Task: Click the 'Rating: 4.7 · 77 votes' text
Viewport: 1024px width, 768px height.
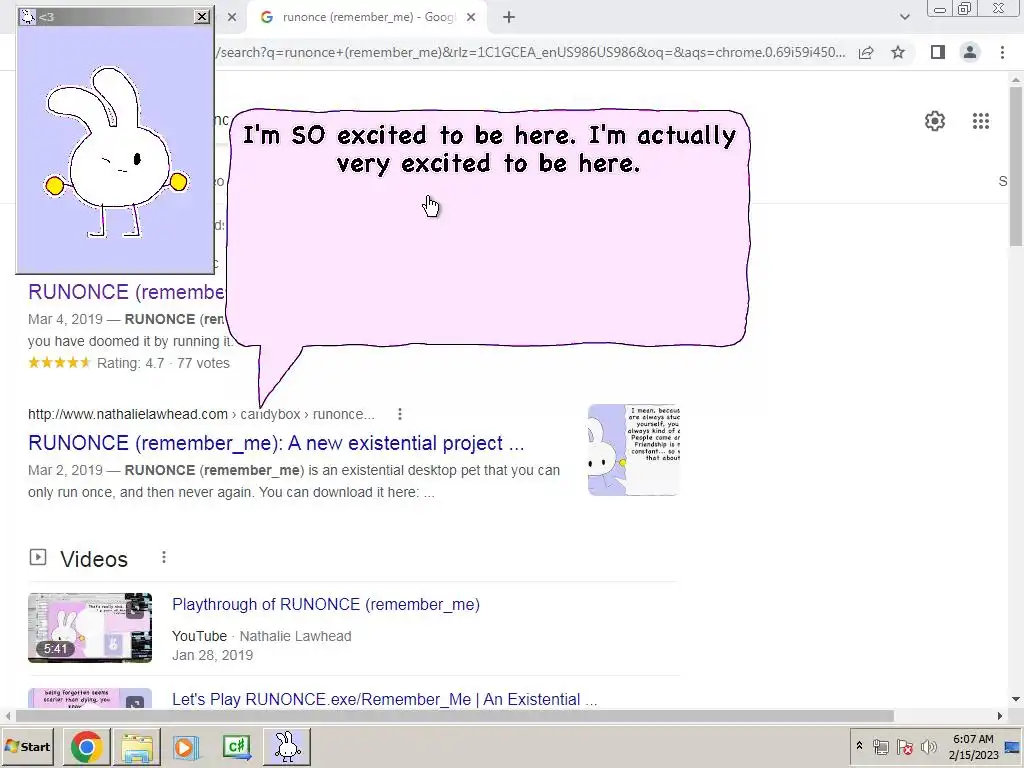Action: [x=163, y=363]
